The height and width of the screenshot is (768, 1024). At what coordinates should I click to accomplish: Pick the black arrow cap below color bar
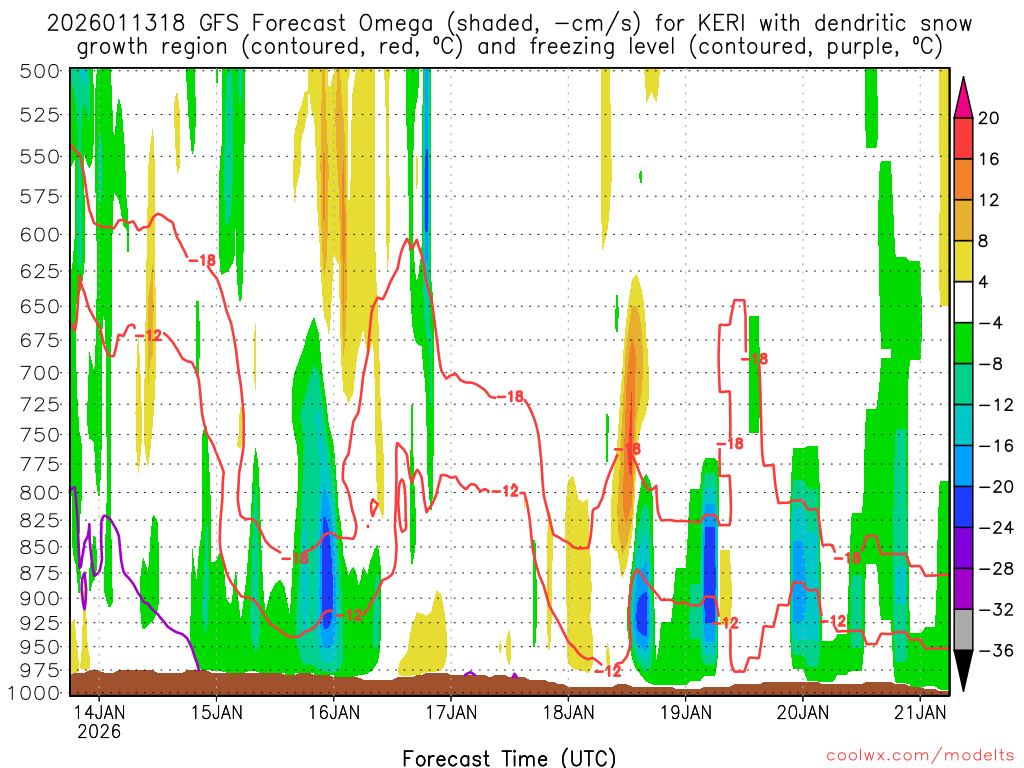[963, 670]
